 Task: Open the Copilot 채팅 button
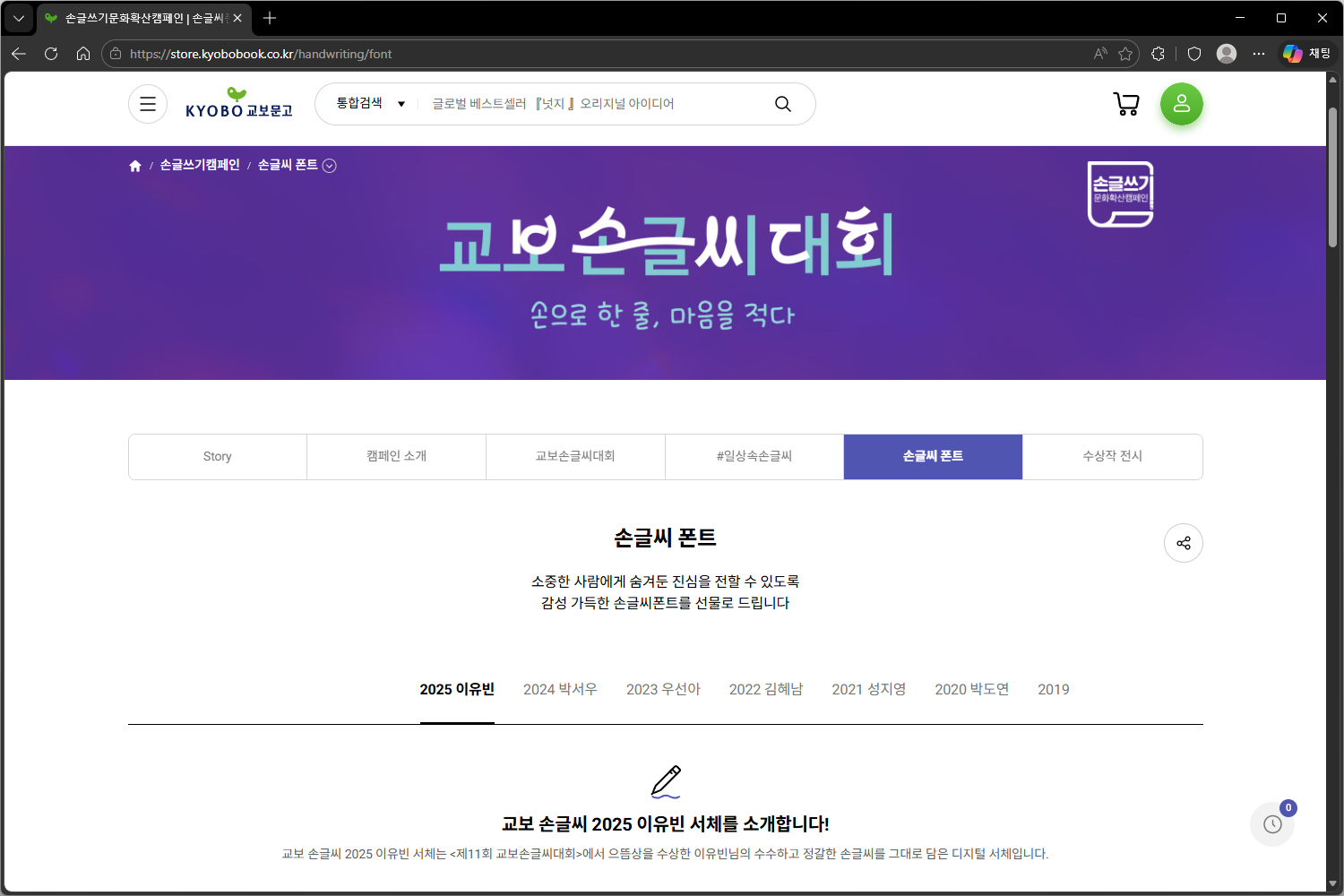click(x=1306, y=54)
